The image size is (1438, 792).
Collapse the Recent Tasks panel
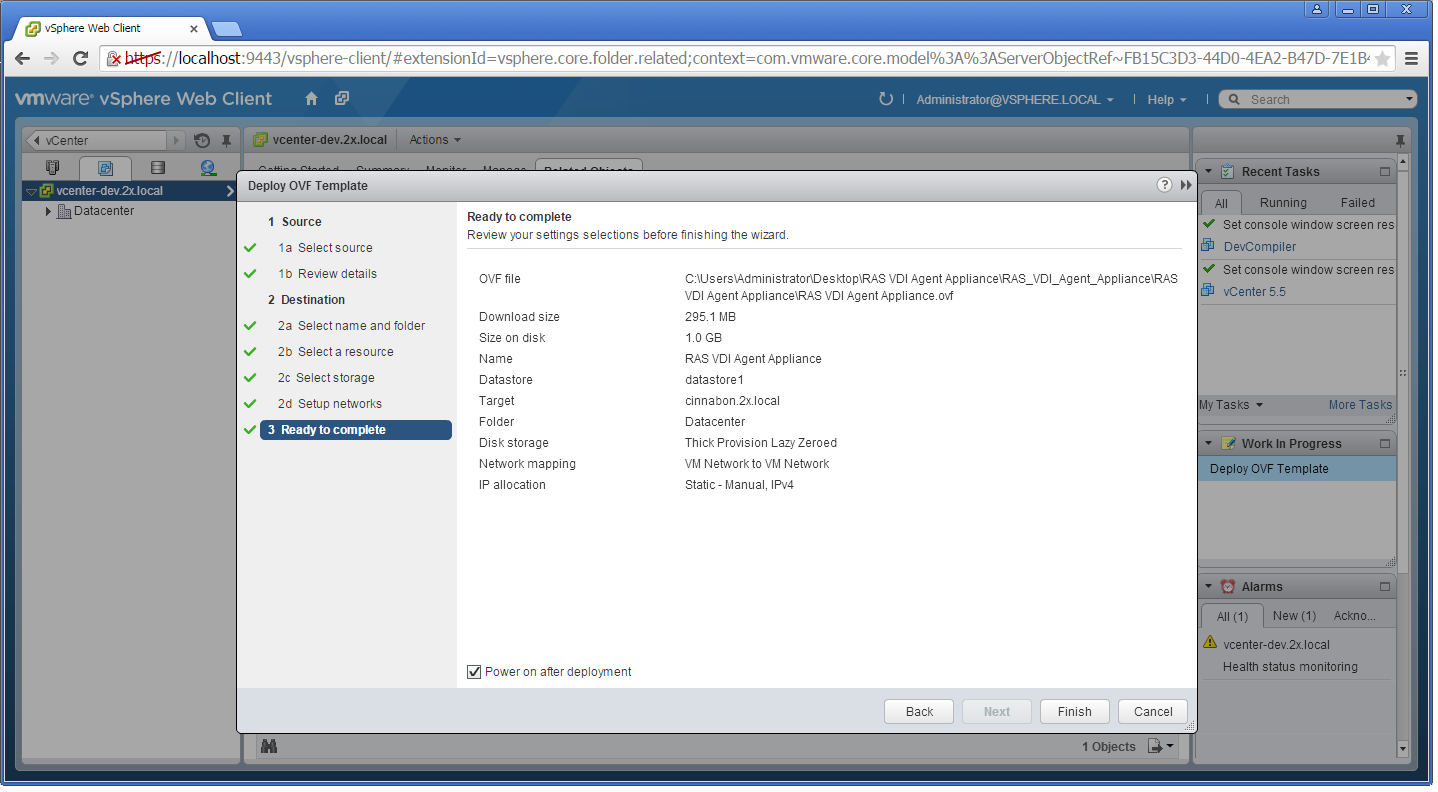coord(1208,172)
